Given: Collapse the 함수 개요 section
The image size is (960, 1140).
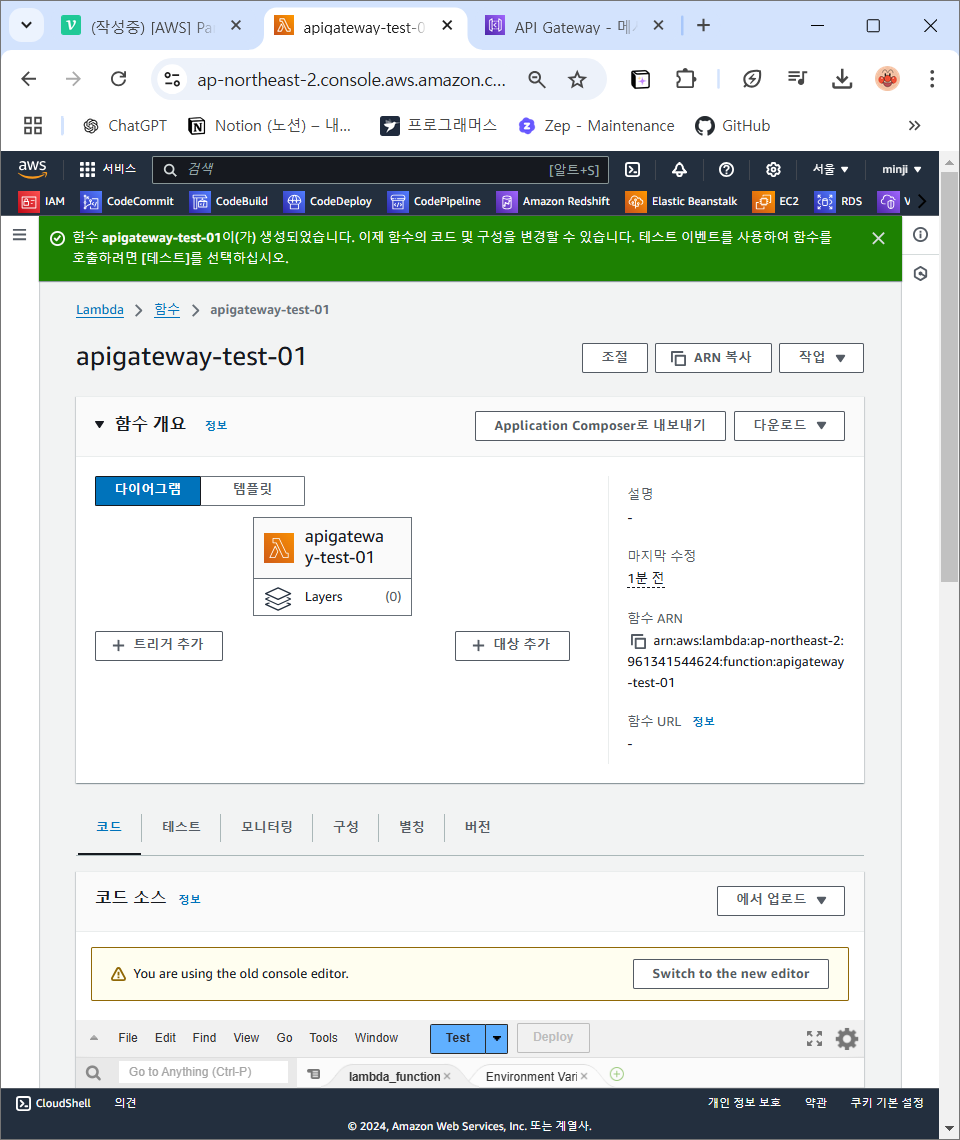Looking at the screenshot, I should (x=100, y=425).
